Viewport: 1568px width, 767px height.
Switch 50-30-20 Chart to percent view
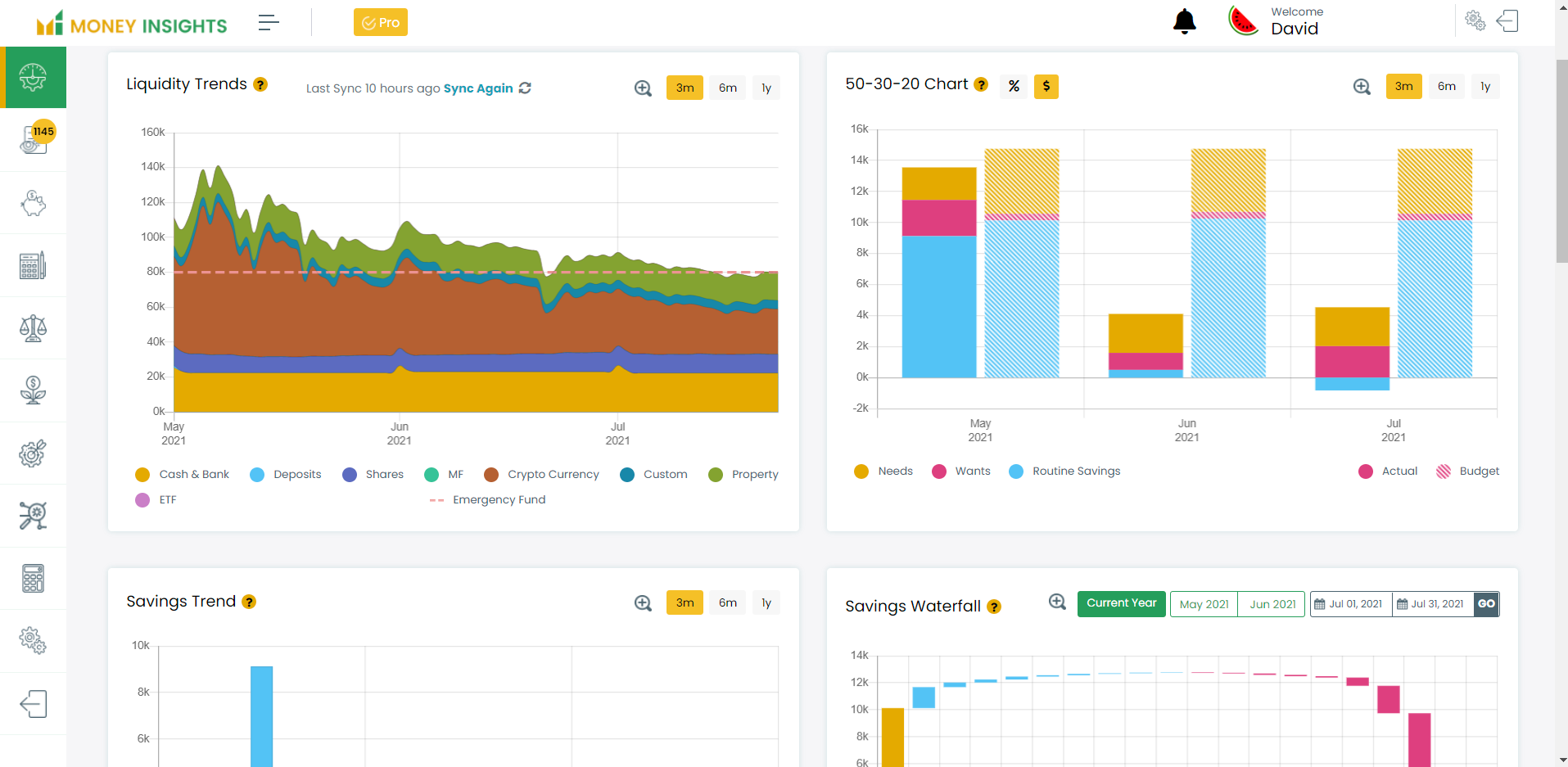(1014, 87)
